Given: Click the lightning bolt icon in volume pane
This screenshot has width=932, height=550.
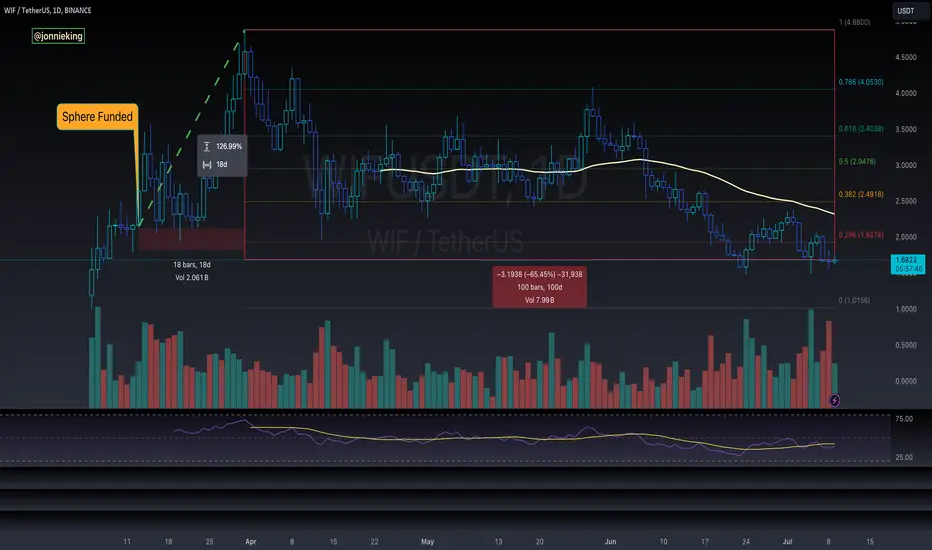Looking at the screenshot, I should coord(835,400).
